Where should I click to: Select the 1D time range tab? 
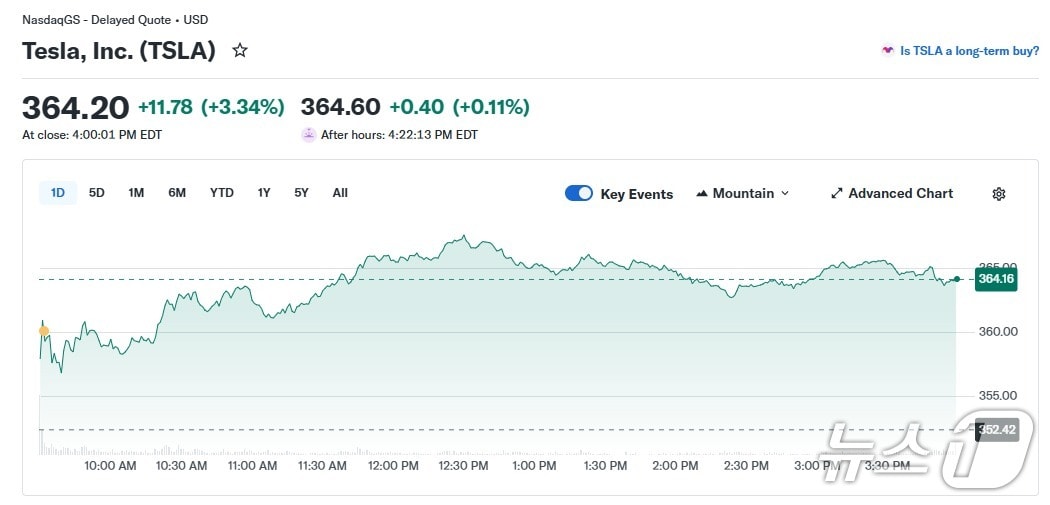[x=58, y=193]
